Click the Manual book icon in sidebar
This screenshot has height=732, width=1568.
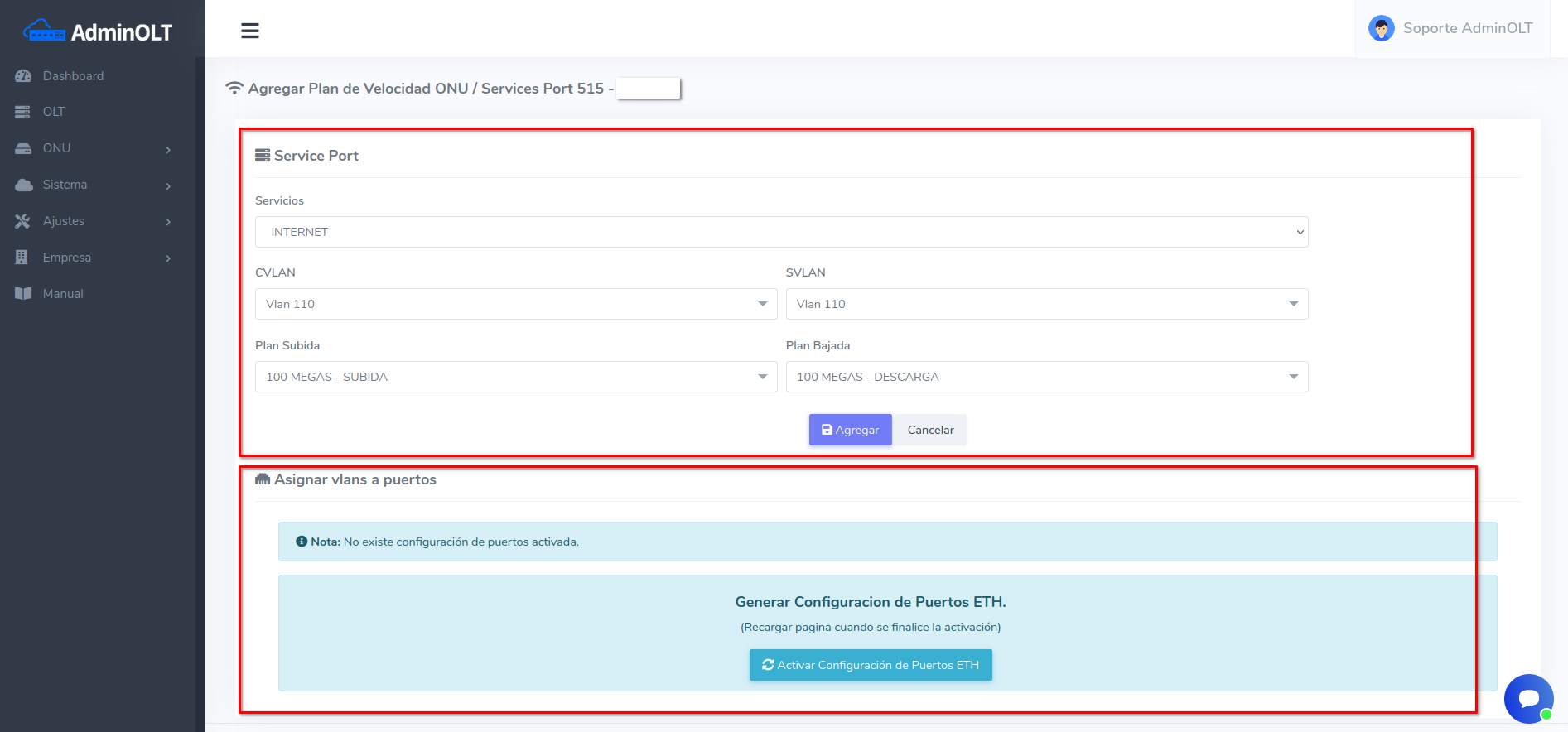(x=23, y=294)
